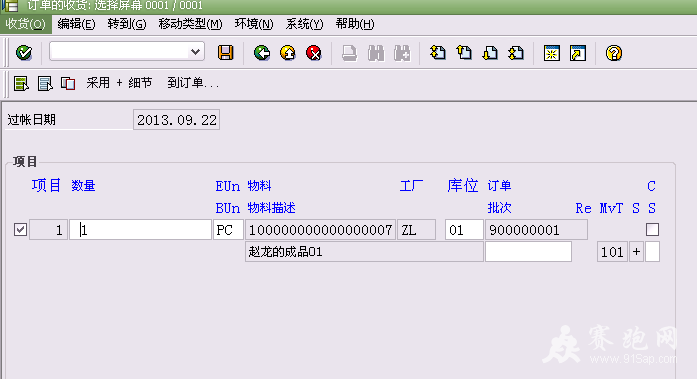Screen dimensions: 697x379
Task: Click the MvT column header
Action: [x=611, y=207]
